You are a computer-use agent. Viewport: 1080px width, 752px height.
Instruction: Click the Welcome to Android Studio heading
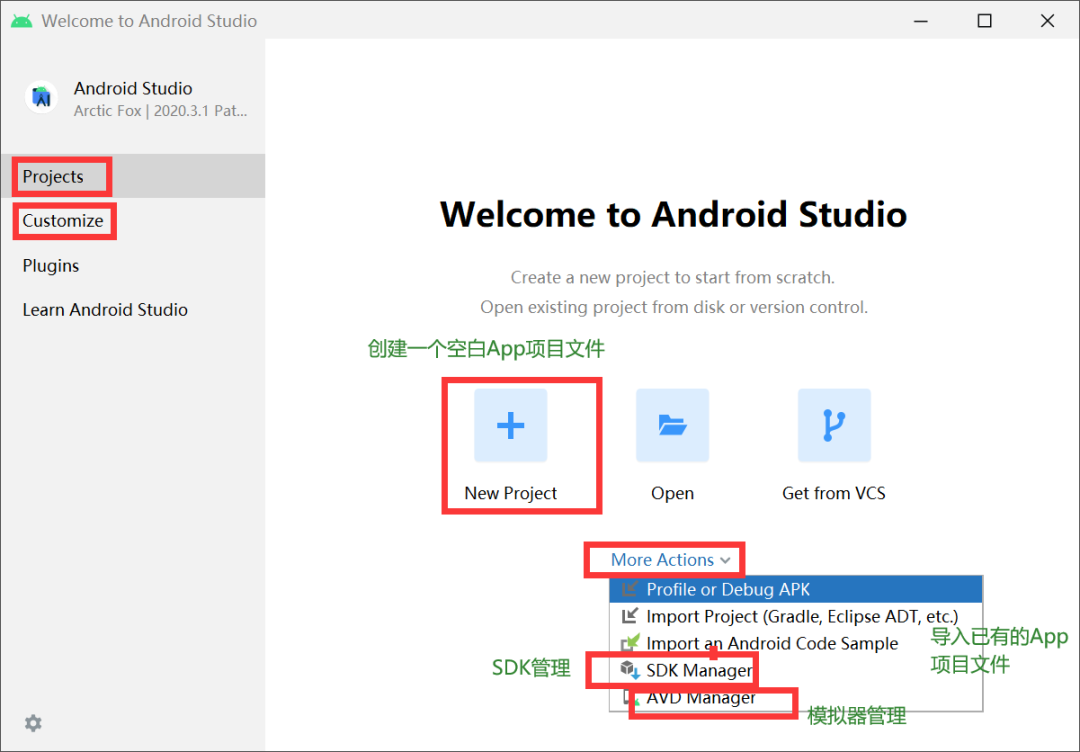click(x=673, y=214)
